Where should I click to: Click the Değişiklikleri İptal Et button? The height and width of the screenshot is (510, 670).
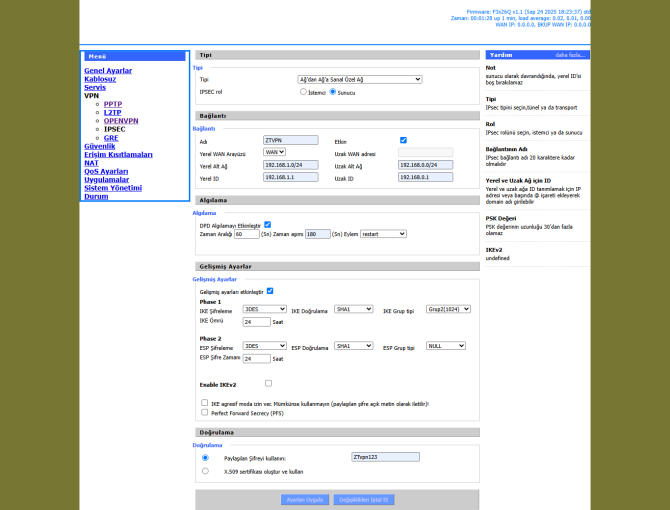pos(367,498)
